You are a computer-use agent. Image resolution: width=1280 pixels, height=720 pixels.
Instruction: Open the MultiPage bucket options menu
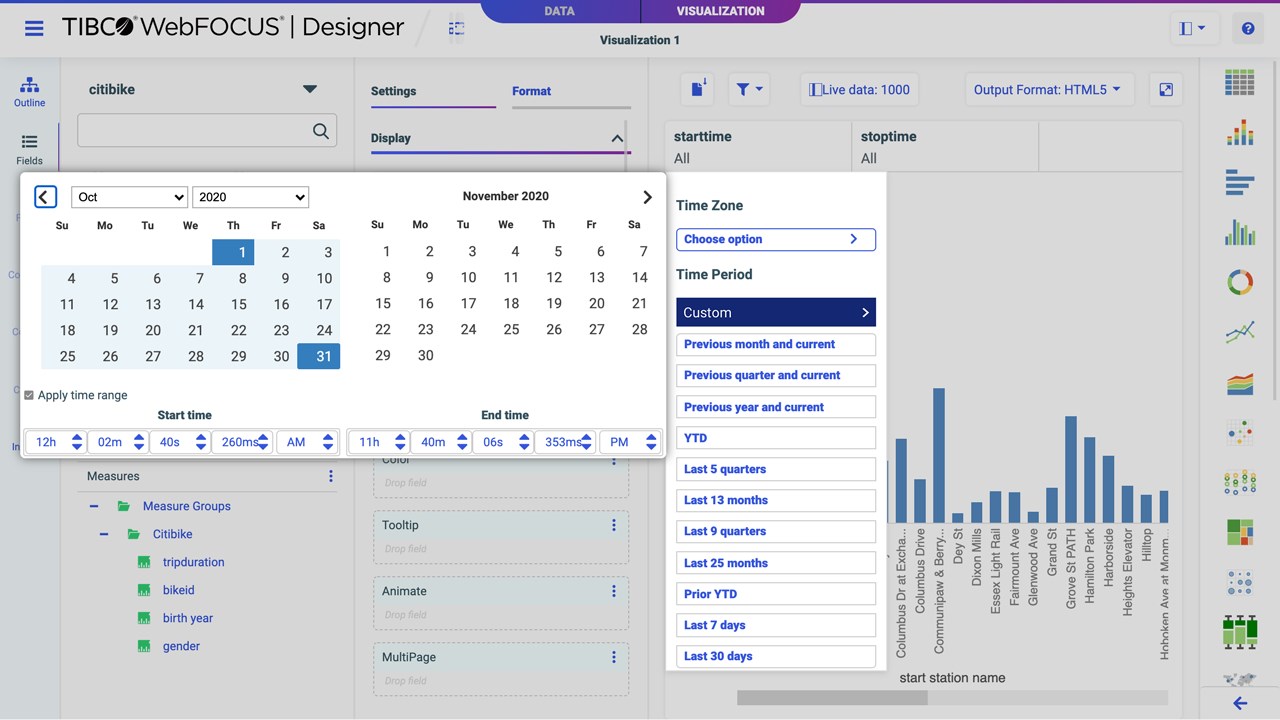pos(614,657)
